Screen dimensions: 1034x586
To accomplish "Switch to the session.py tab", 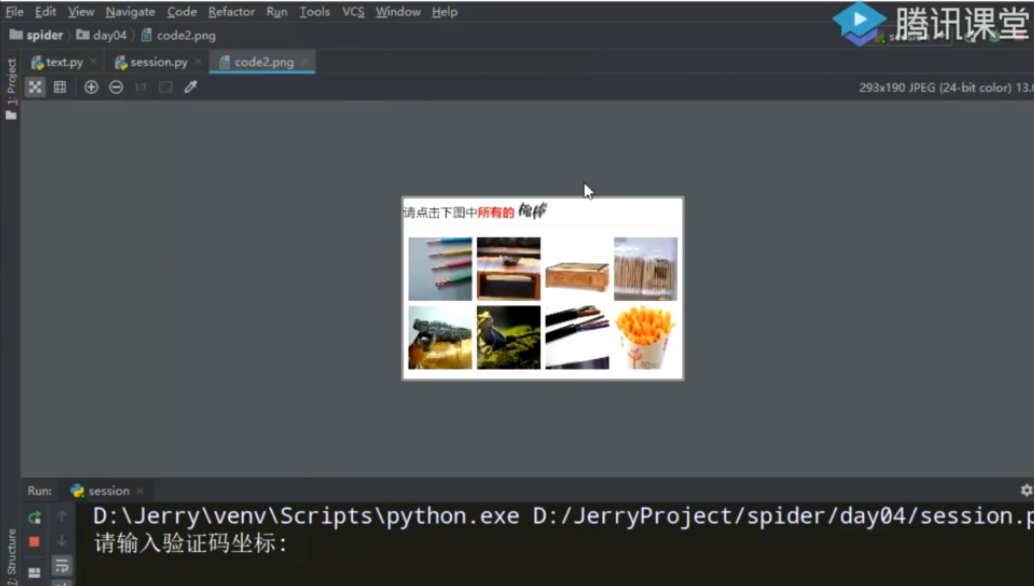I will coord(156,60).
